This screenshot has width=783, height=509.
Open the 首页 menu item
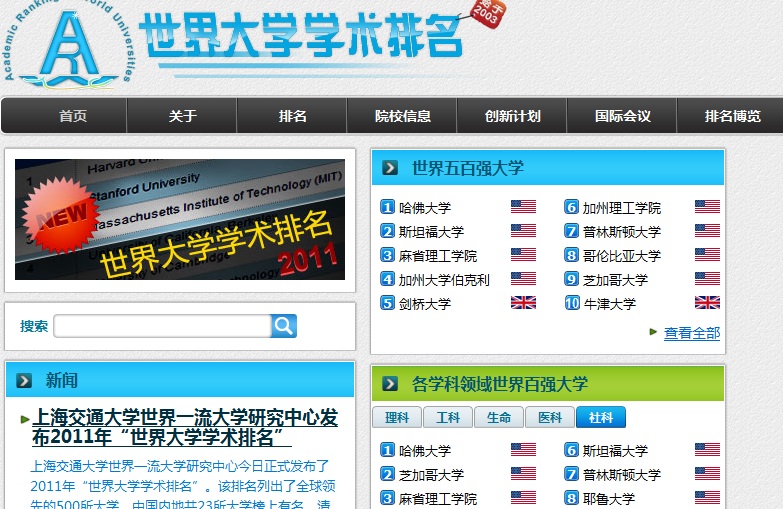pyautogui.click(x=72, y=116)
